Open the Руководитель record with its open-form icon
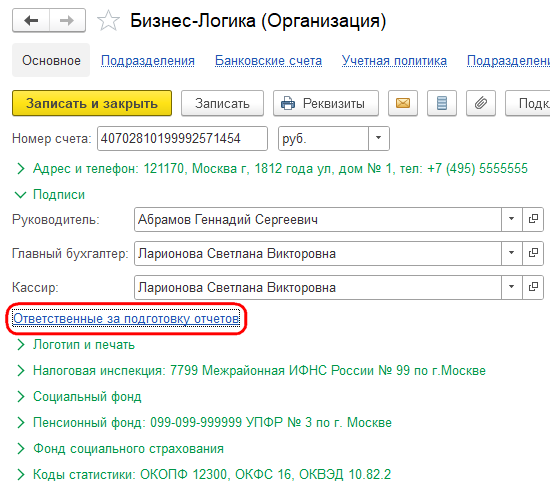 (533, 219)
